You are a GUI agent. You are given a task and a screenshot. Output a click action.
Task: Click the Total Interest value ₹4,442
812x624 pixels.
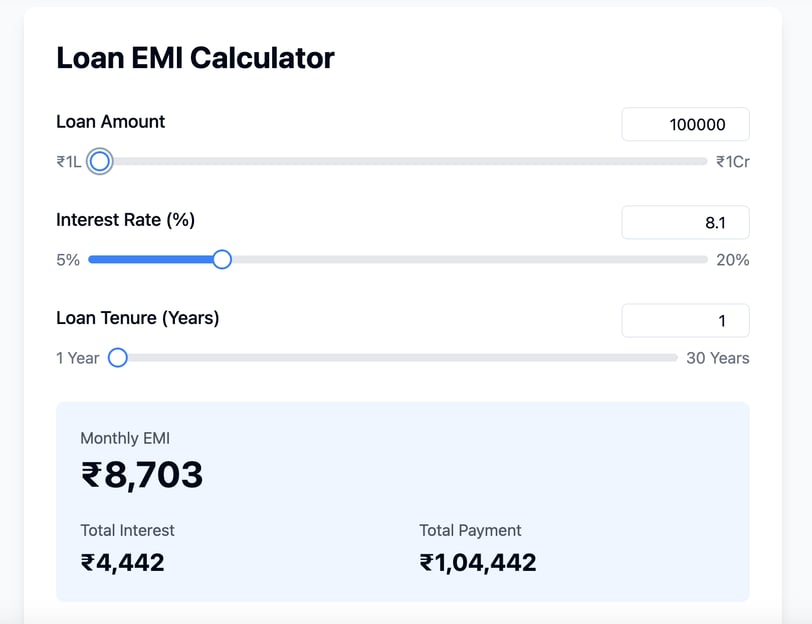coord(122,562)
